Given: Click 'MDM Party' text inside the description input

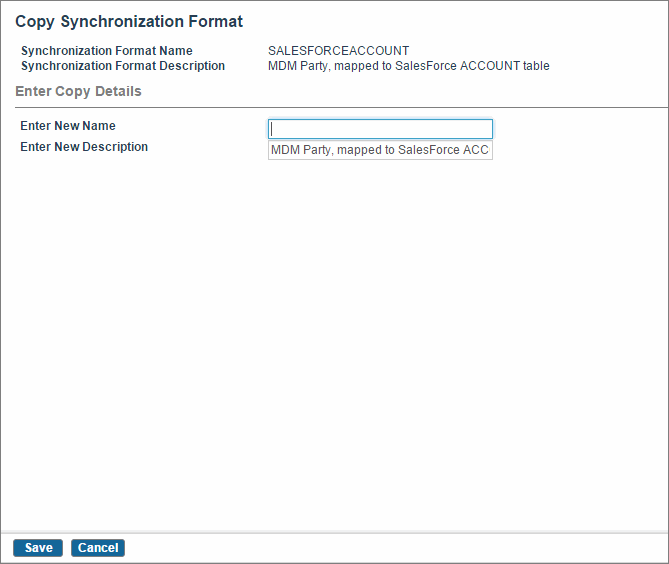Looking at the screenshot, I should [301, 150].
